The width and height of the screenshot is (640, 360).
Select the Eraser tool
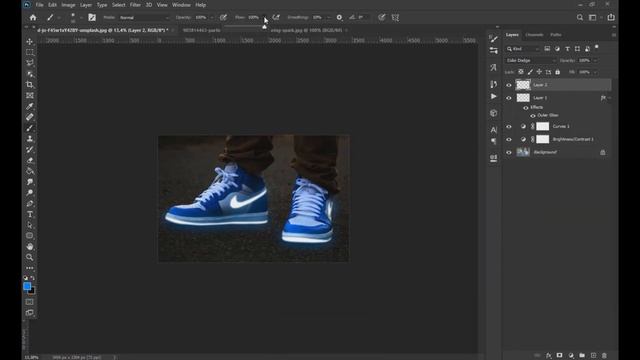click(30, 160)
